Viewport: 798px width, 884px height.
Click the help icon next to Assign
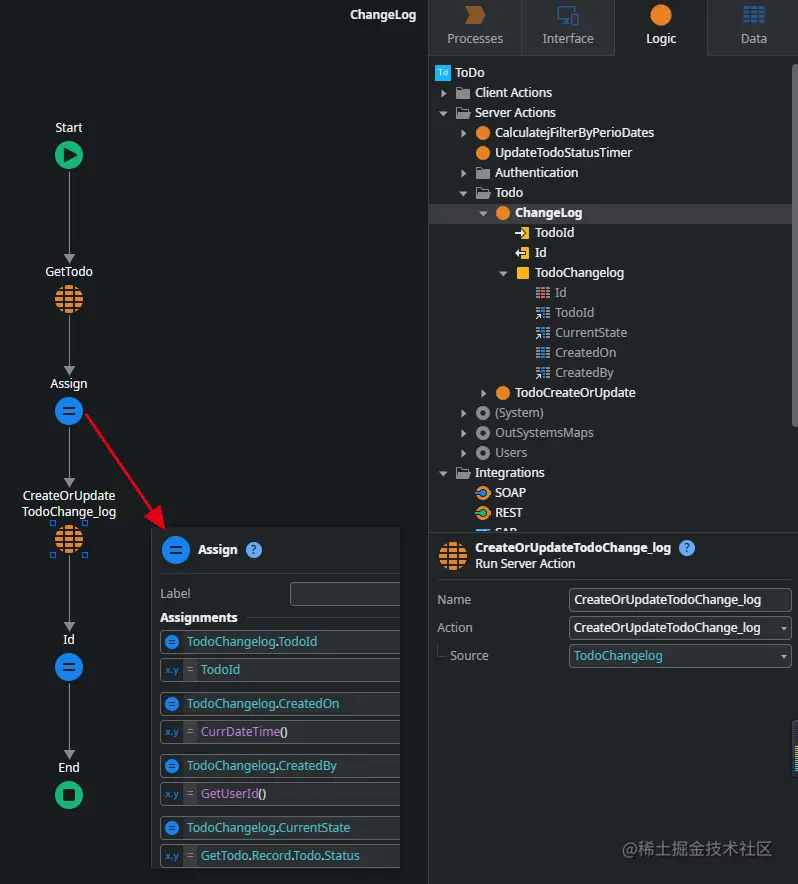254,550
